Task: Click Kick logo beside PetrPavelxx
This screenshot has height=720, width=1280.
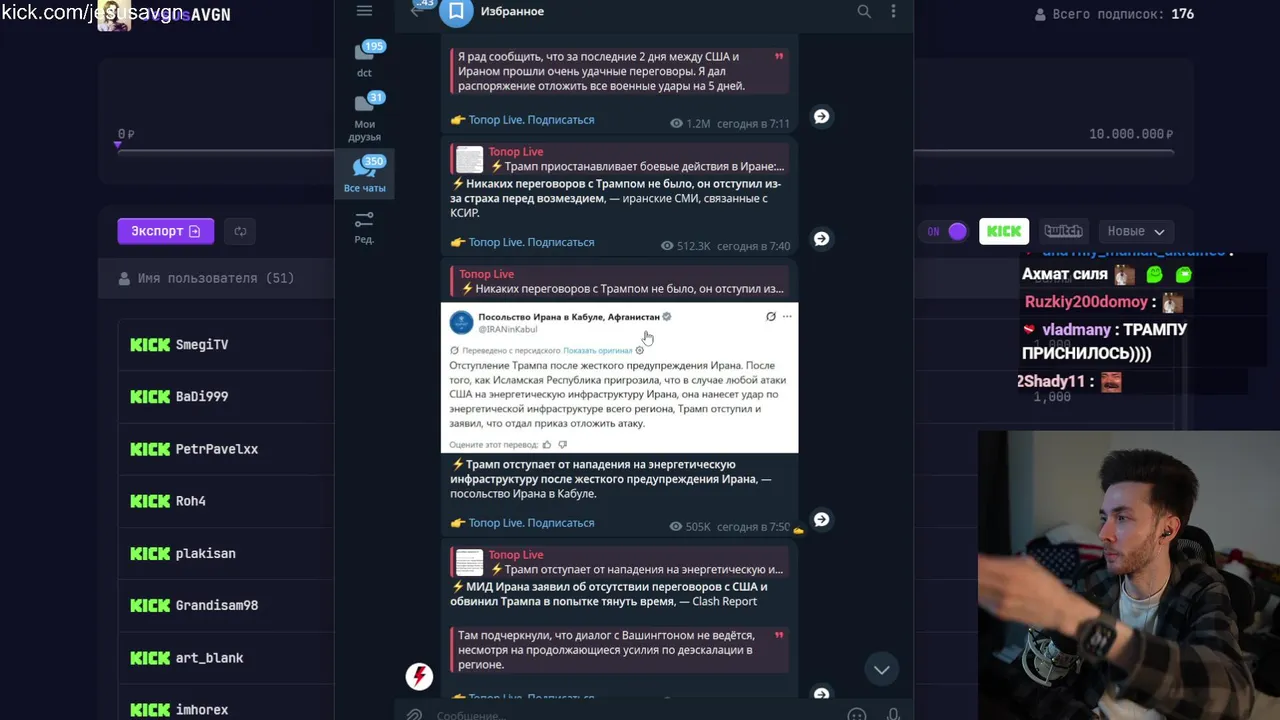Action: click(x=150, y=449)
